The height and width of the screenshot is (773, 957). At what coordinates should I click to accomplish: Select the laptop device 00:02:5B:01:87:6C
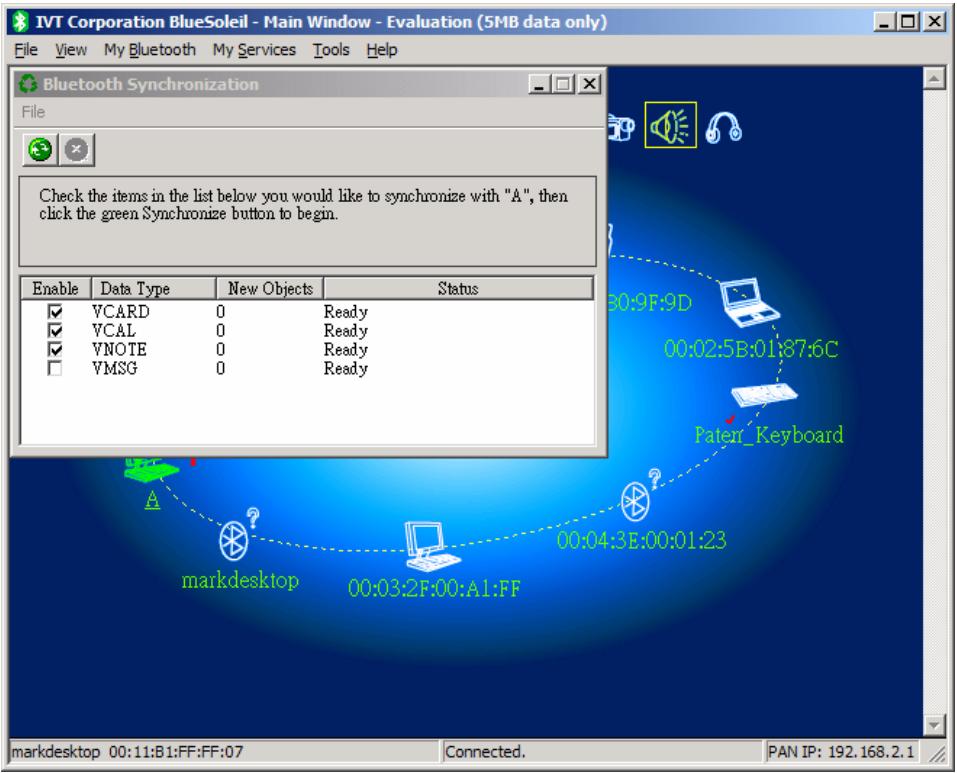click(x=749, y=302)
